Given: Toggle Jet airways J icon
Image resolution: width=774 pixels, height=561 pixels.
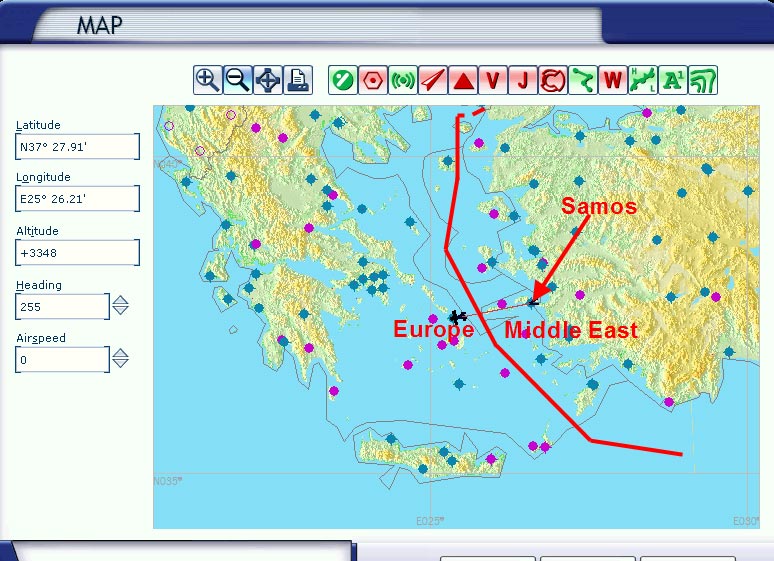Looking at the screenshot, I should tap(523, 80).
